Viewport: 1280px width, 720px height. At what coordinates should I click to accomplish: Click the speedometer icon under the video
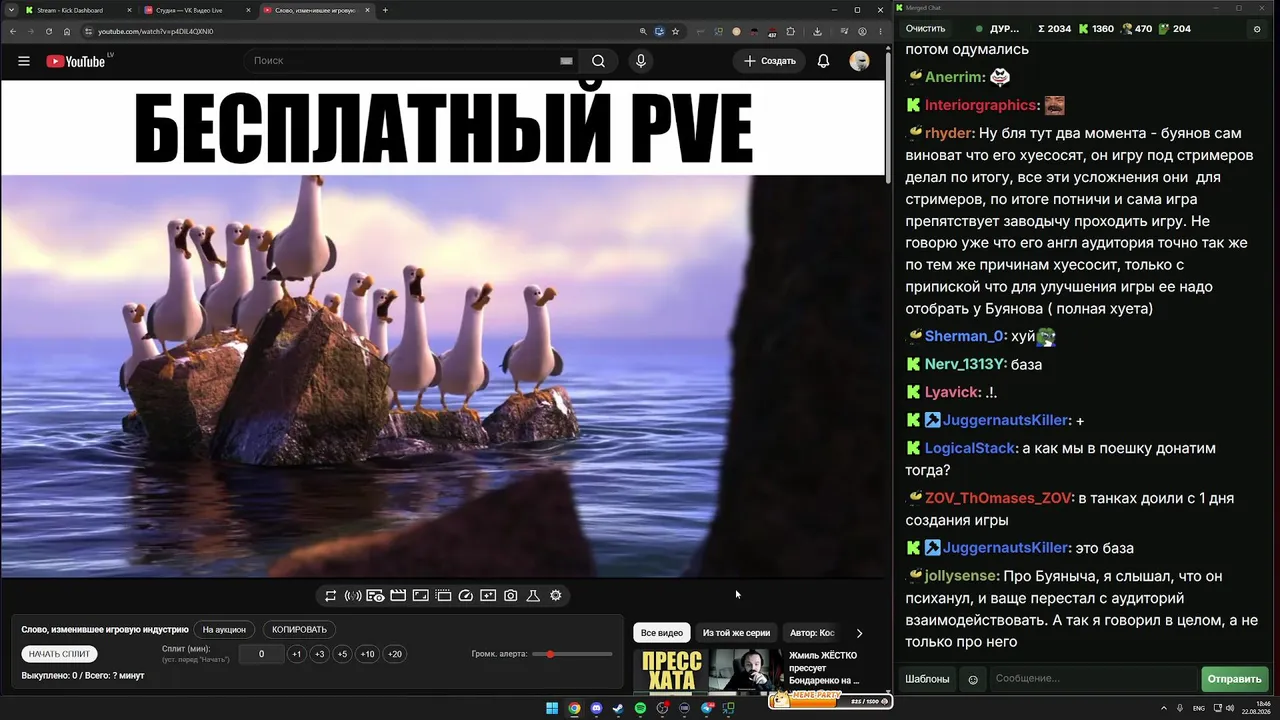(465, 596)
